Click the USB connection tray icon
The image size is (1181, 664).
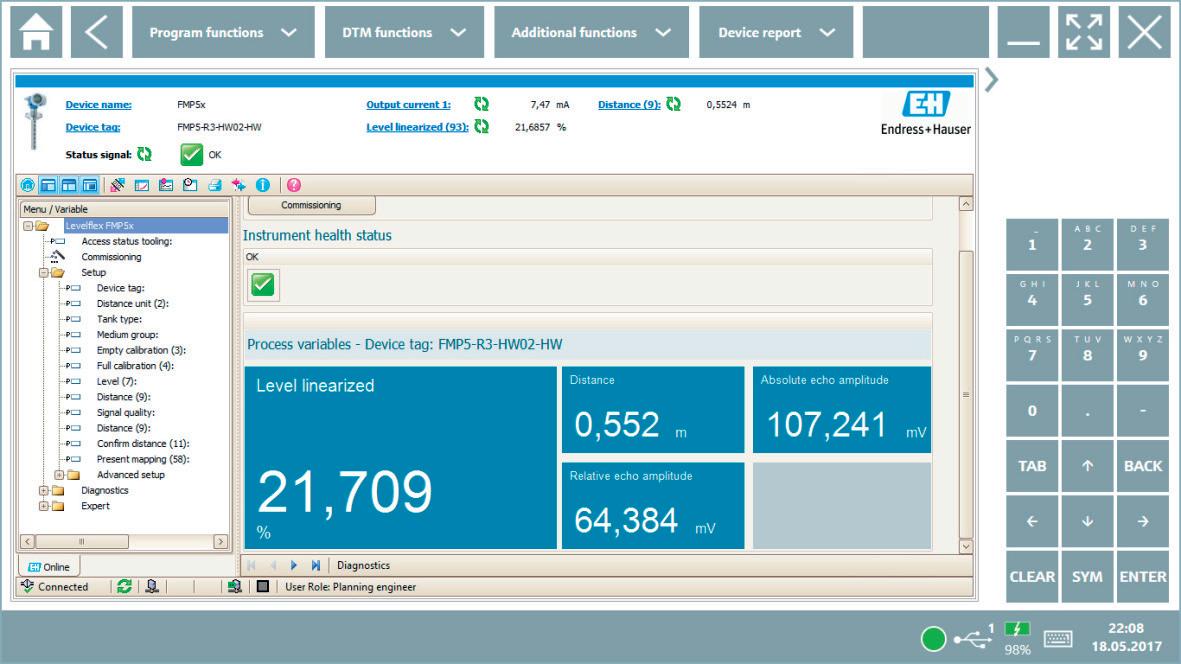tap(972, 639)
